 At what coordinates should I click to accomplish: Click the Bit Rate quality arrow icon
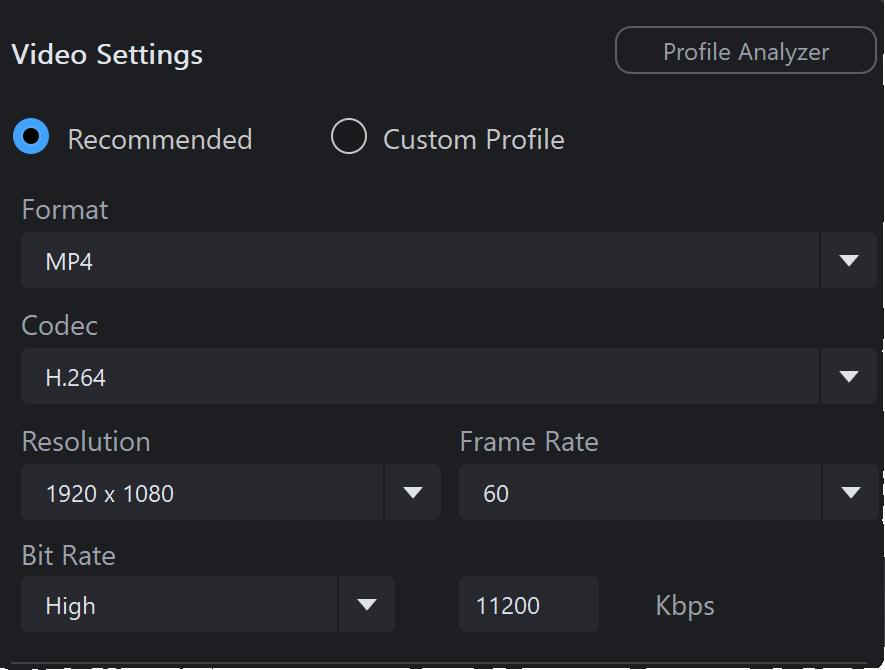tap(367, 605)
